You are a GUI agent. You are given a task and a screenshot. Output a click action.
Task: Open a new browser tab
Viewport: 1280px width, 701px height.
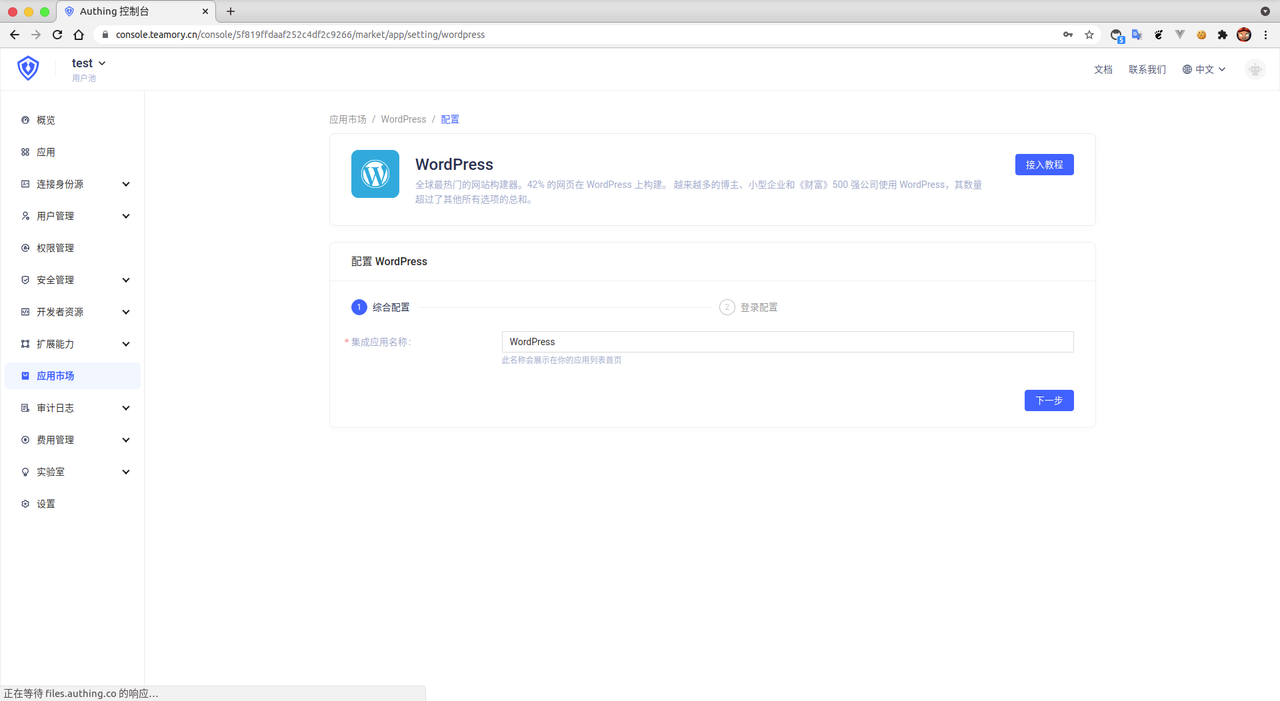tap(230, 11)
